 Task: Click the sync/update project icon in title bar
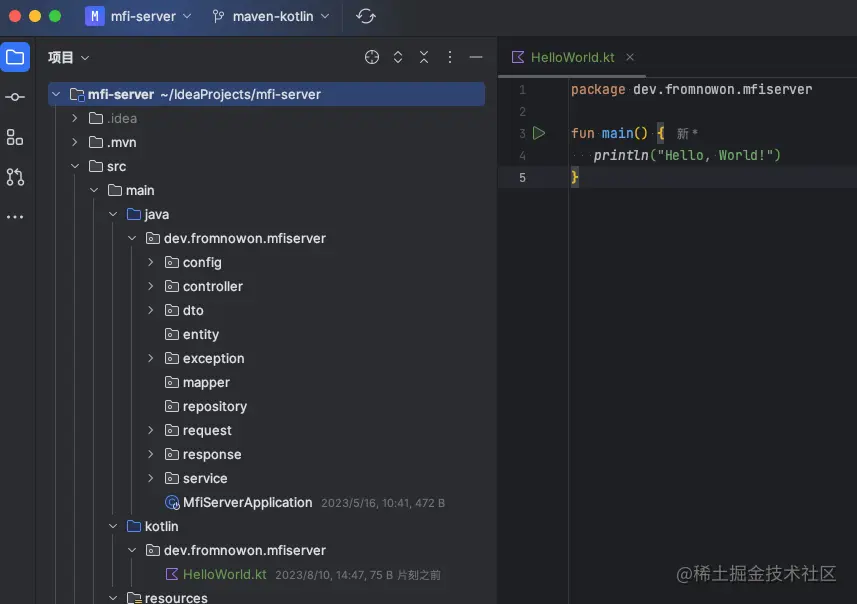pyautogui.click(x=366, y=16)
